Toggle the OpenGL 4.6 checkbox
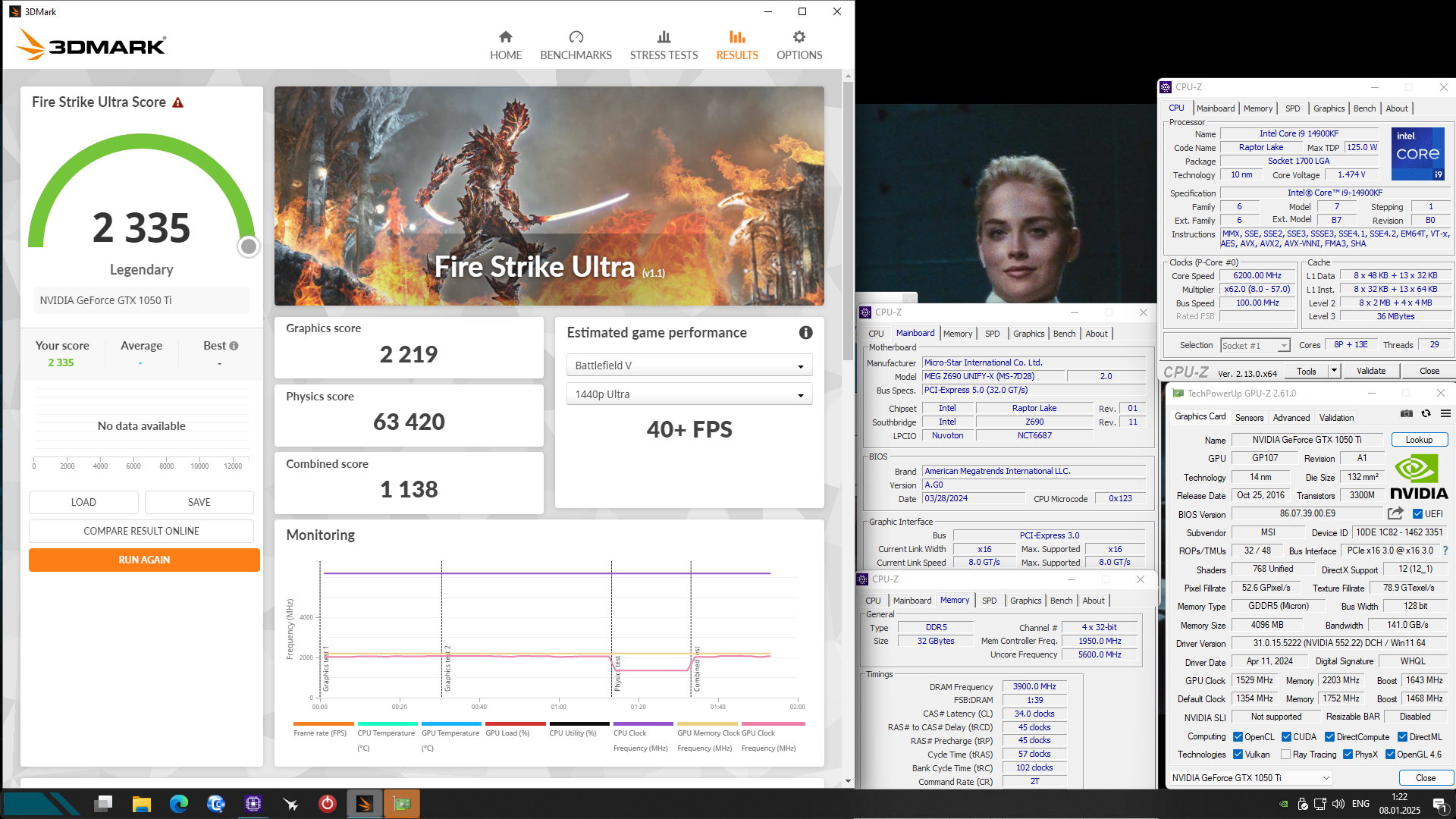This screenshot has width=1456, height=819. tap(1390, 754)
